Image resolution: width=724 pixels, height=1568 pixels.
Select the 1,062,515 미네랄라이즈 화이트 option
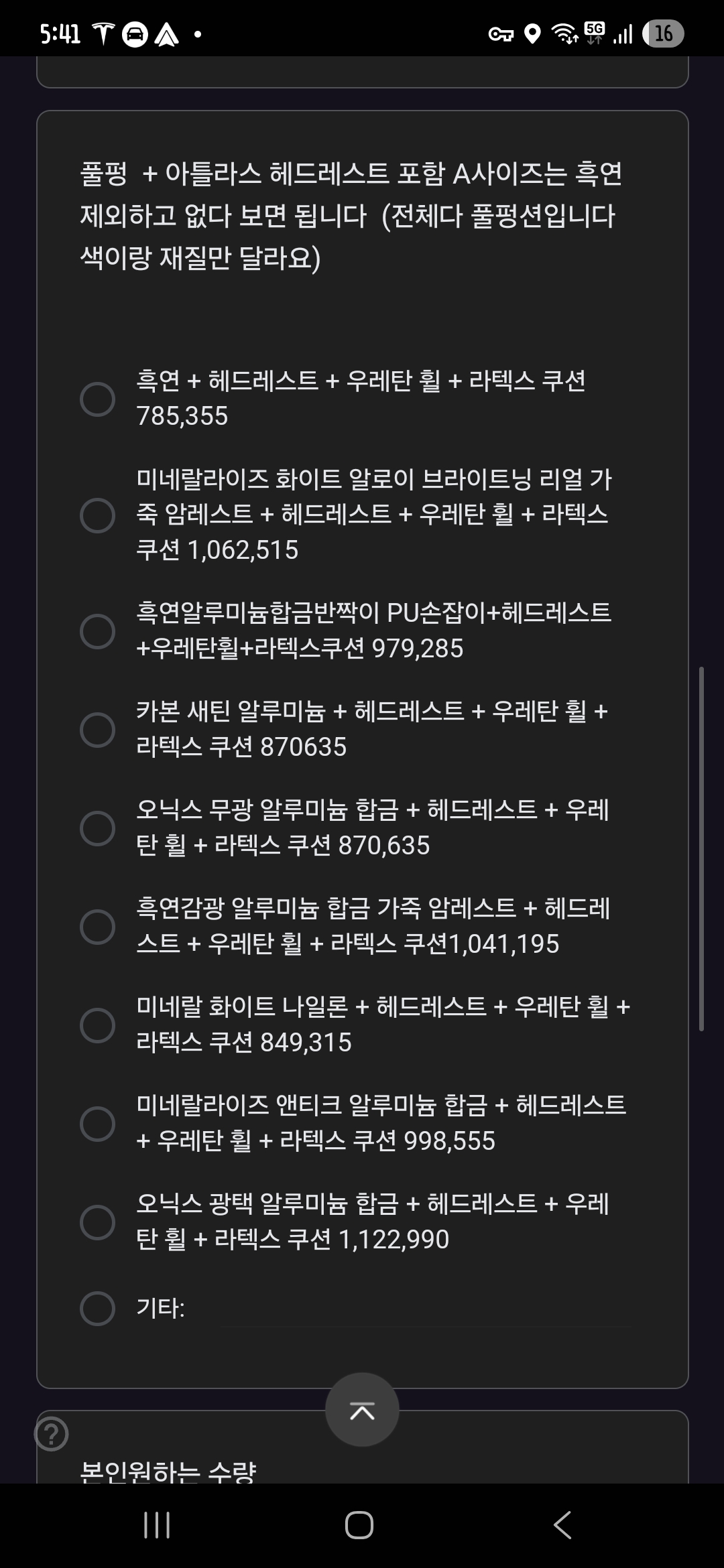(98, 515)
